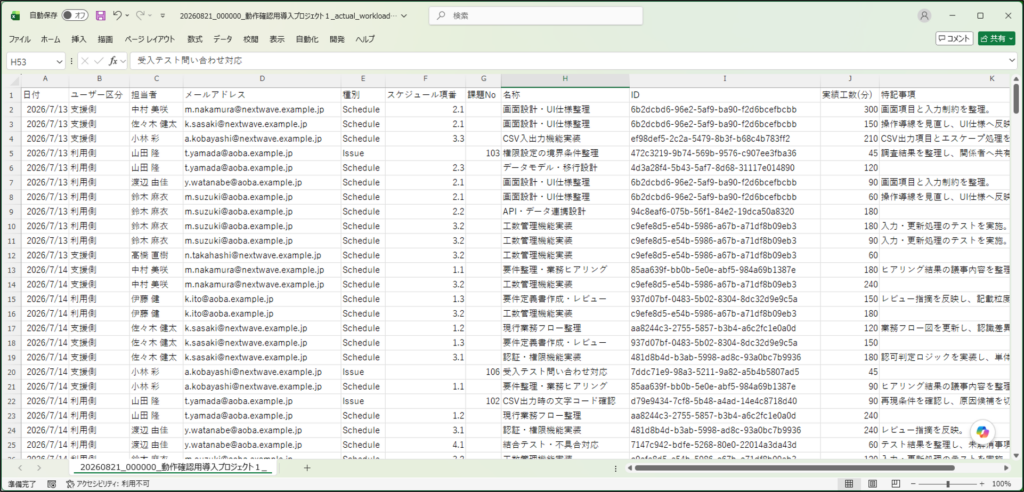Open the ページ レイアウト ribbon tab
This screenshot has width=1024, height=492.
[150, 39]
